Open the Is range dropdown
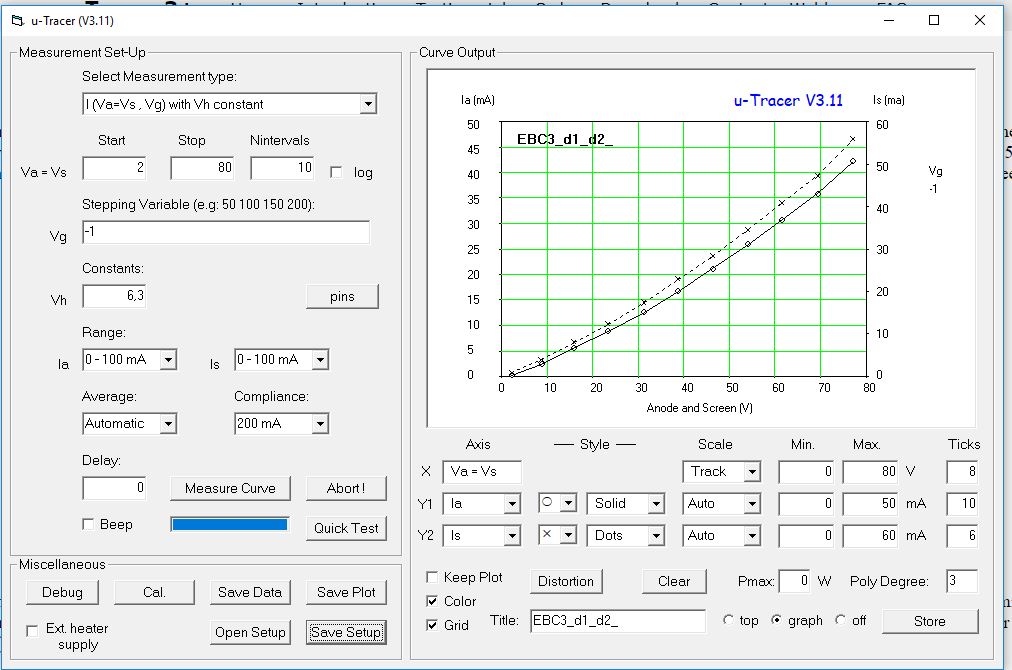1012x670 pixels. pos(320,360)
